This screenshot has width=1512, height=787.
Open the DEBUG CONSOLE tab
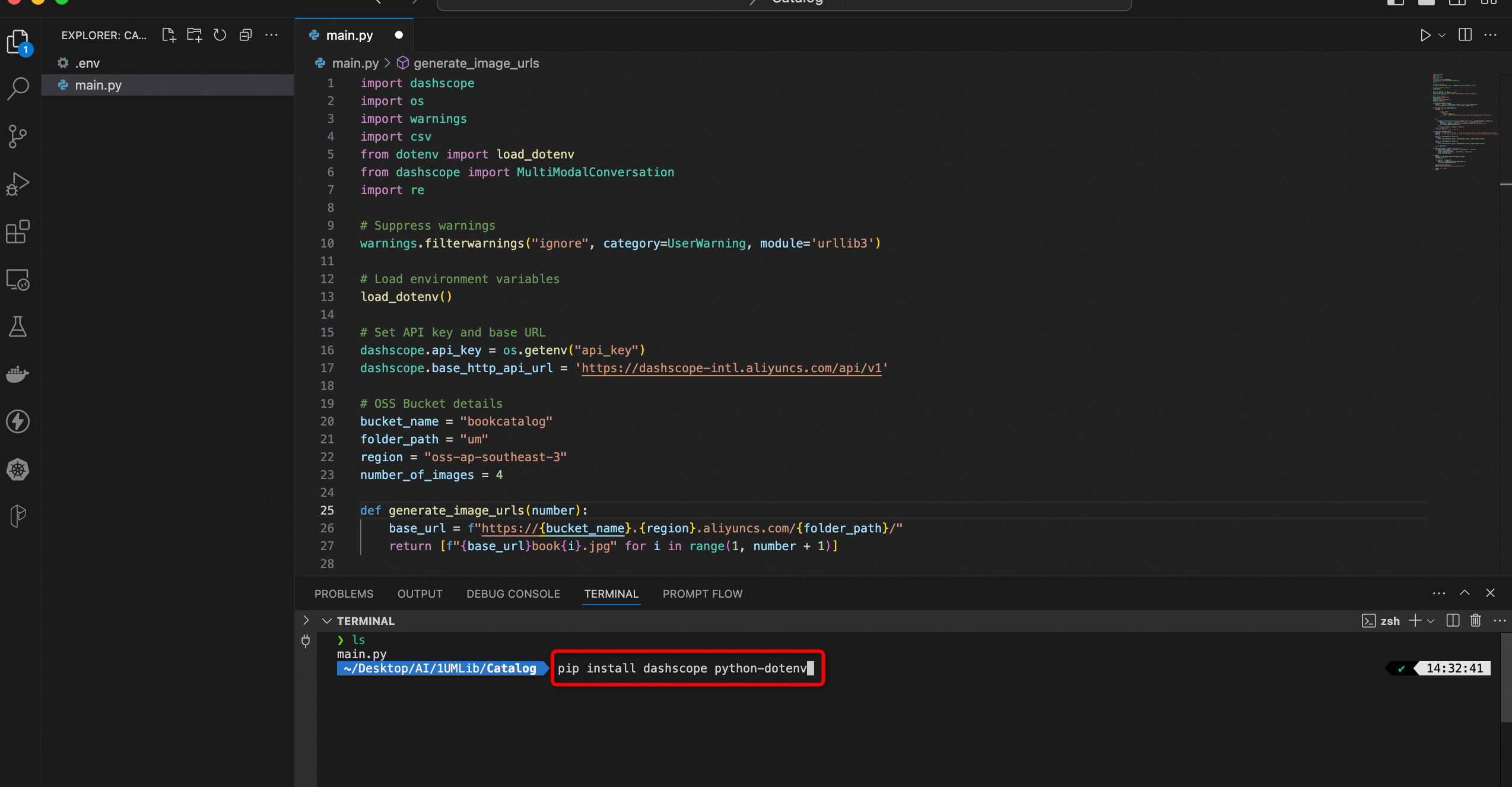click(x=513, y=594)
